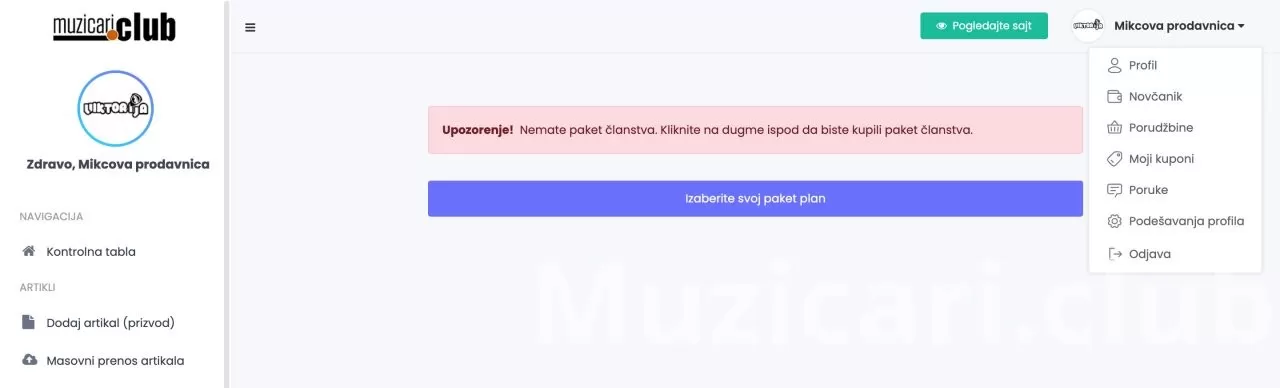Click the Poruke chat bubble icon
This screenshot has width=1280, height=388.
pos(1115,189)
